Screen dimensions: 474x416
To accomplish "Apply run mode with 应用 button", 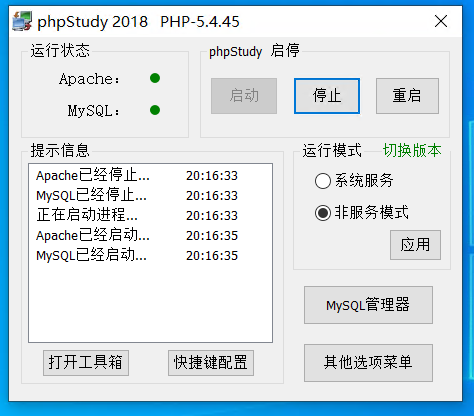I will (x=415, y=245).
